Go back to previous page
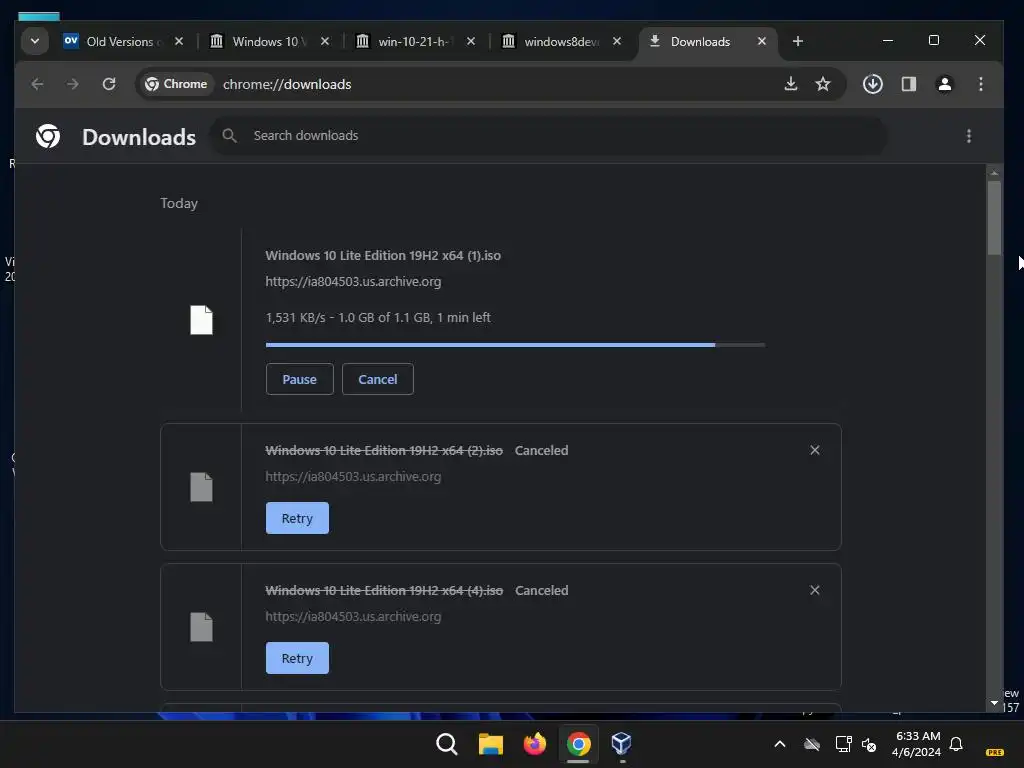 [37, 84]
